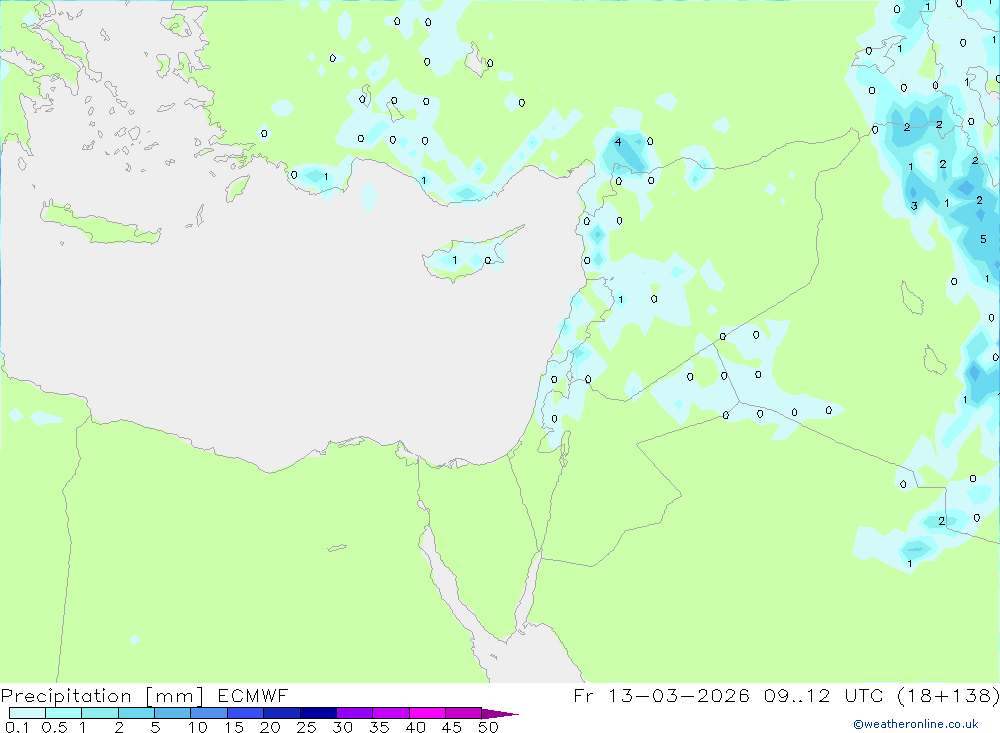This screenshot has width=1000, height=733.
Task: Click the 'Fr 13-03-2026' forecast date
Action: point(661,695)
